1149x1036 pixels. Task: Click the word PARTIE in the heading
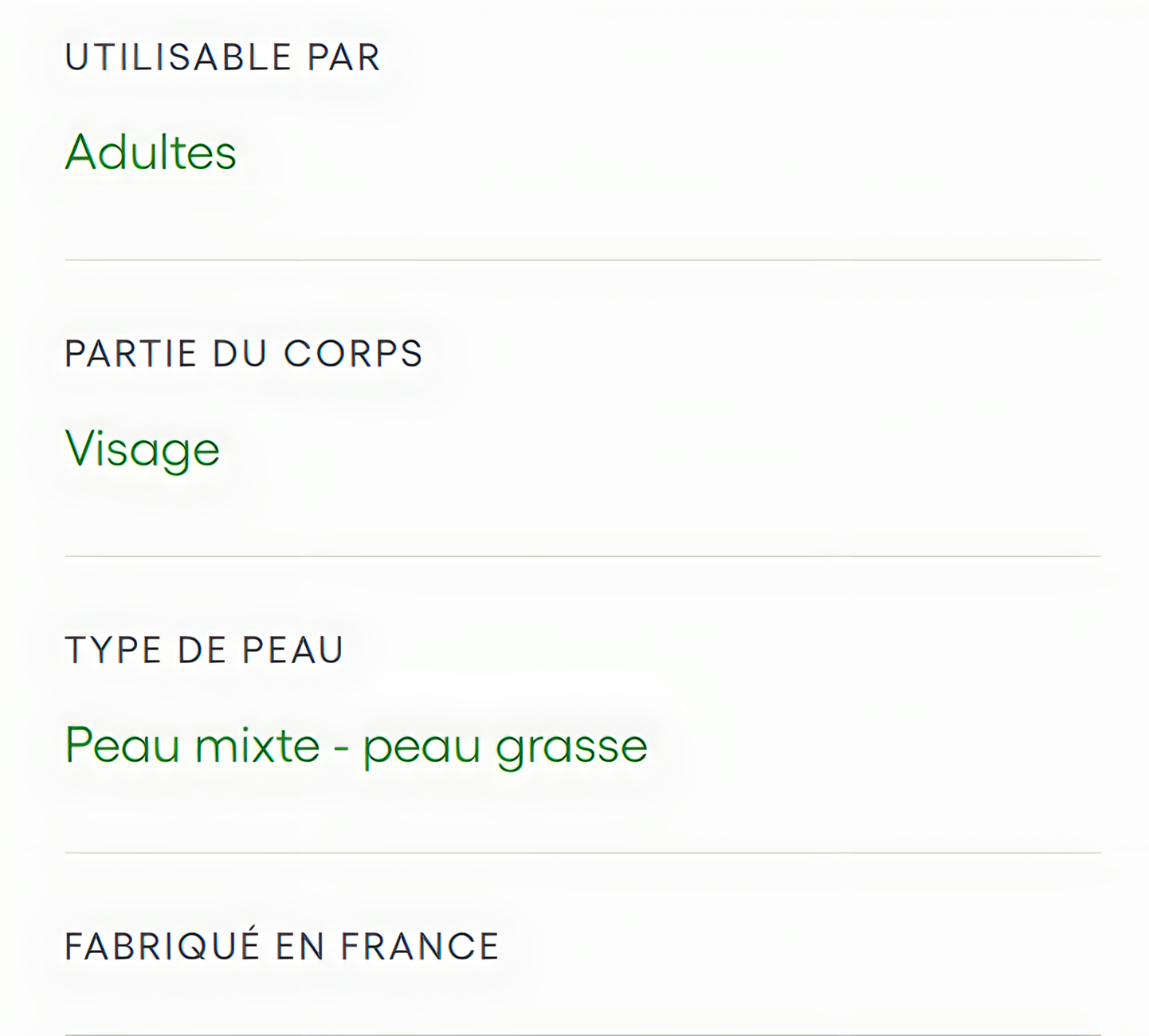click(x=131, y=354)
